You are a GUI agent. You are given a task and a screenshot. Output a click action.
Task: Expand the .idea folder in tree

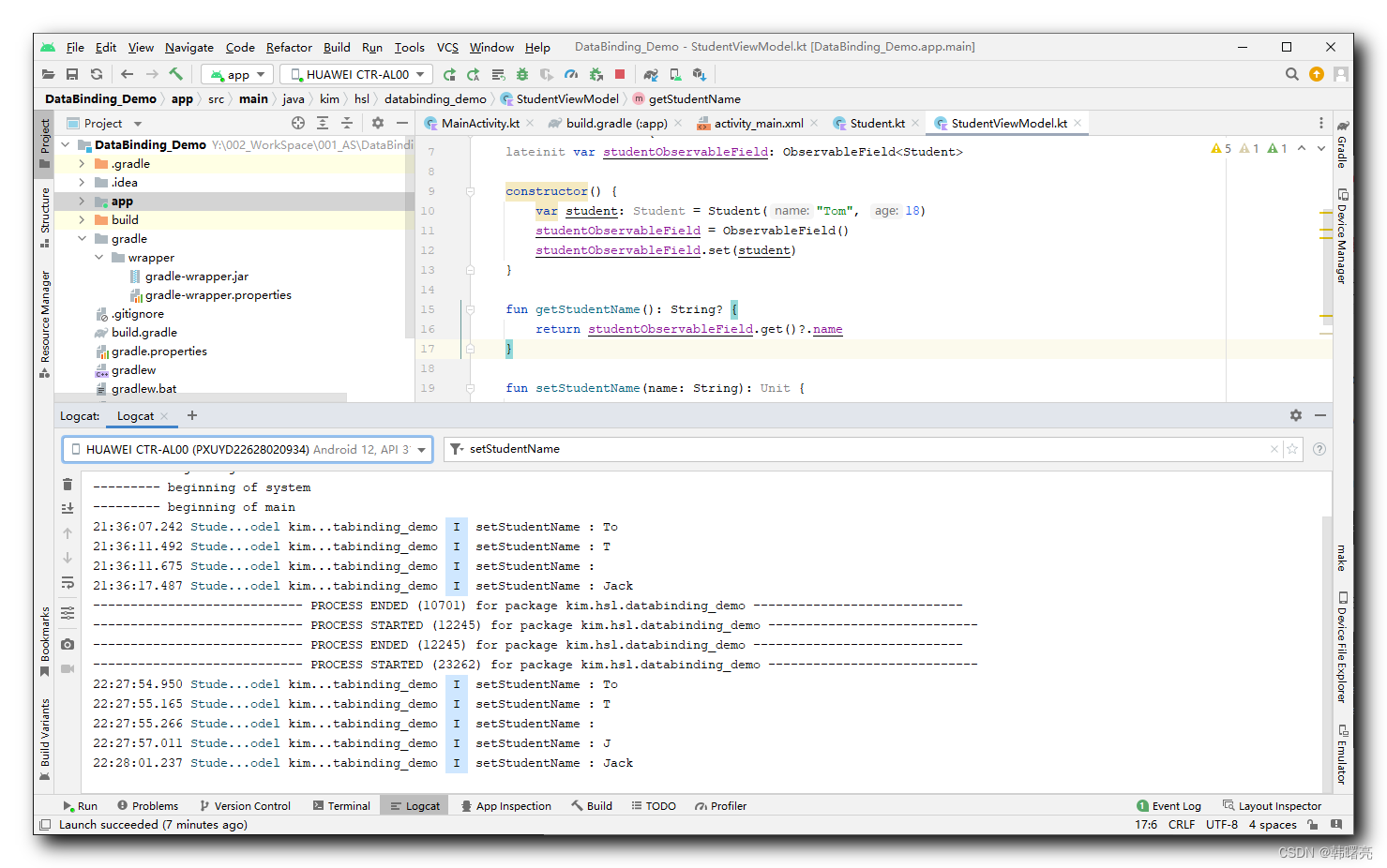pyautogui.click(x=82, y=182)
